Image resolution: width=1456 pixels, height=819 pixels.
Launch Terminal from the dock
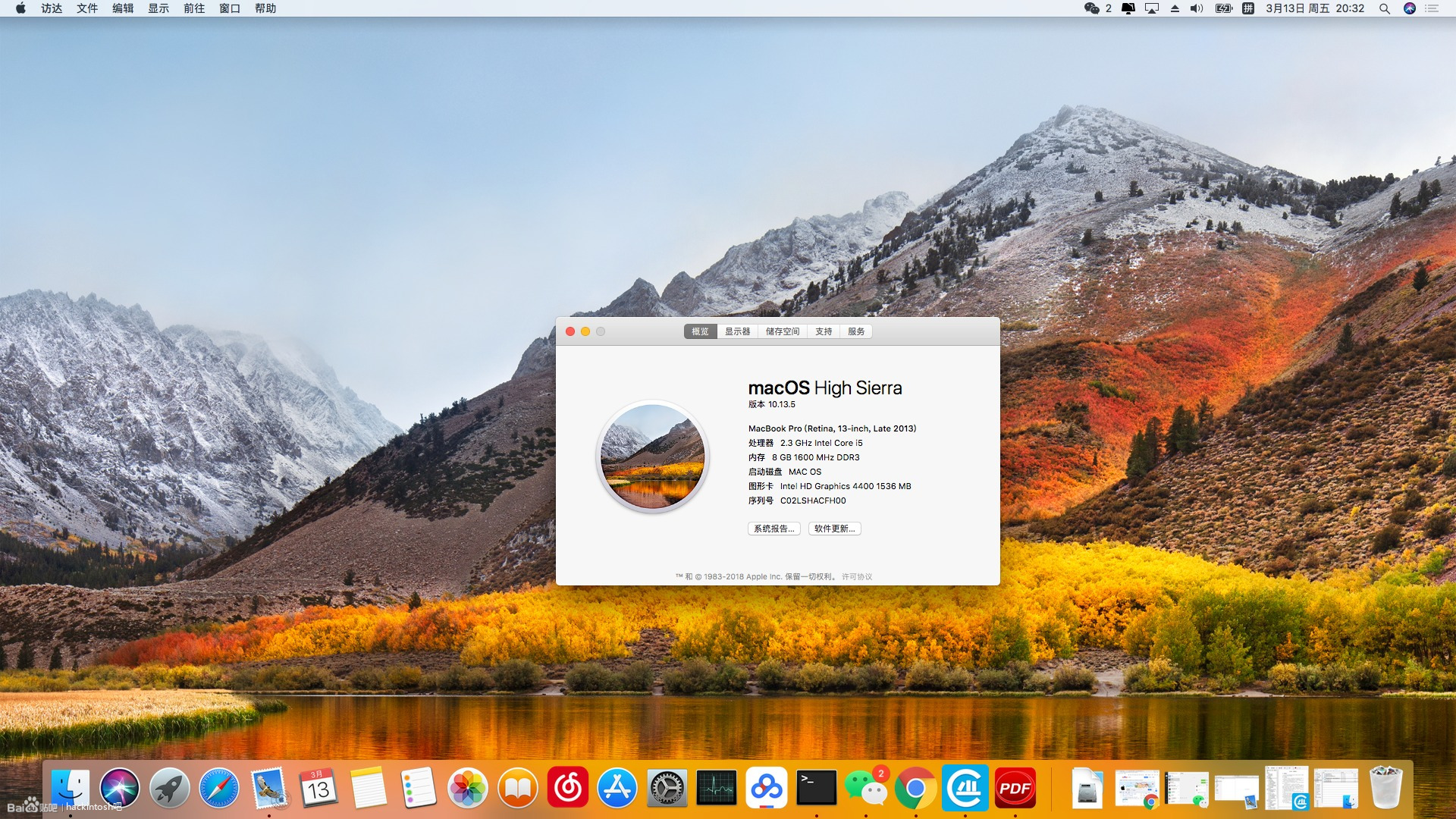[x=816, y=789]
